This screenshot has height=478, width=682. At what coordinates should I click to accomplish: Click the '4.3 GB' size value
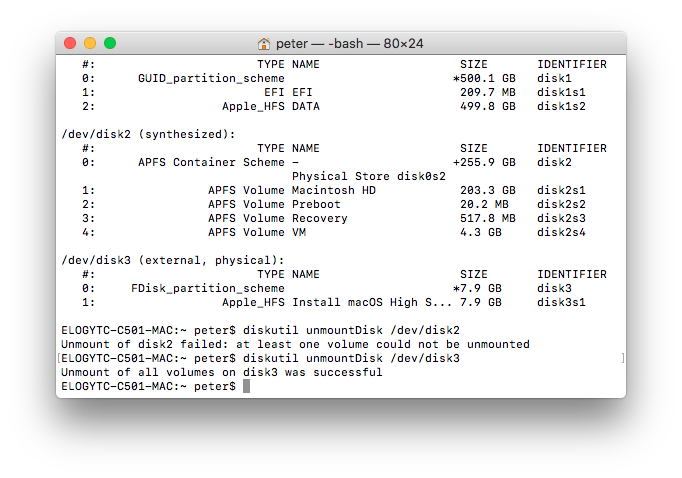(481, 232)
